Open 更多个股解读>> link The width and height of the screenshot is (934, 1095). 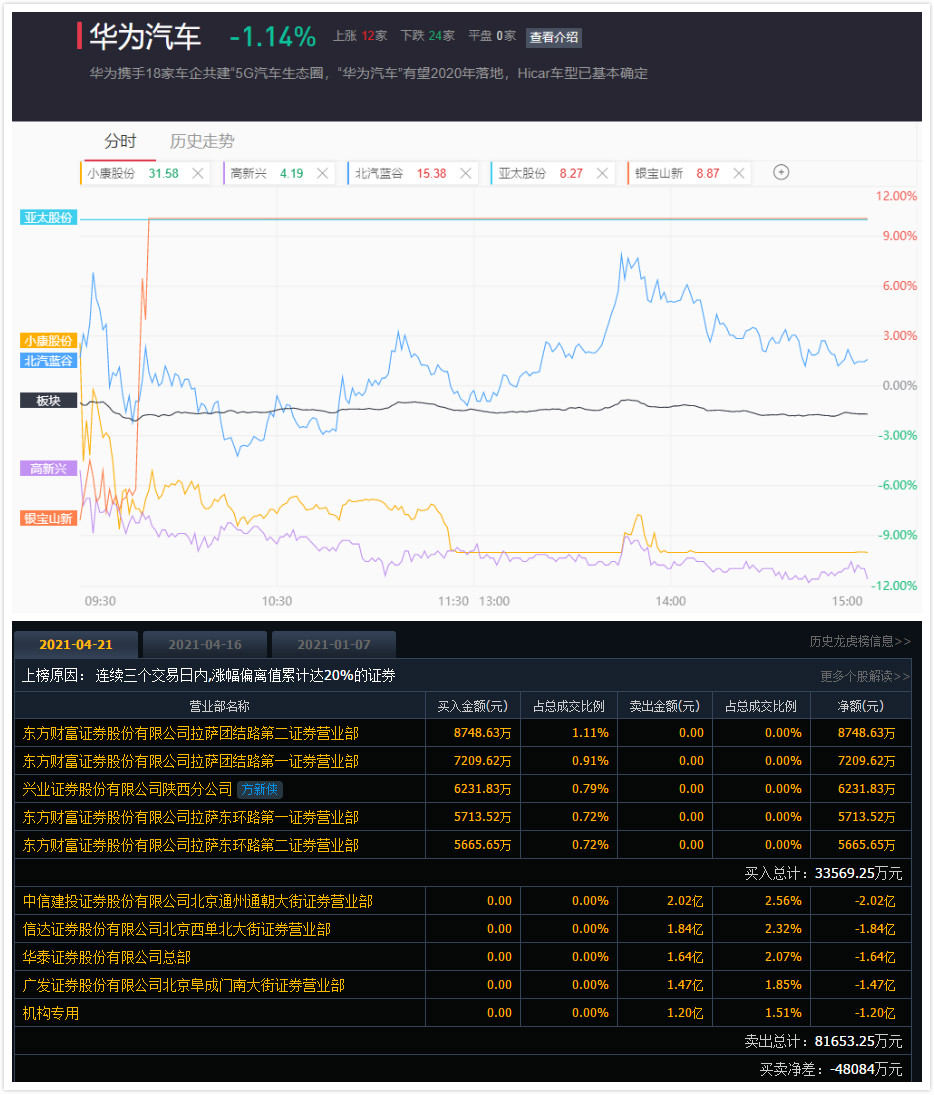(x=865, y=676)
